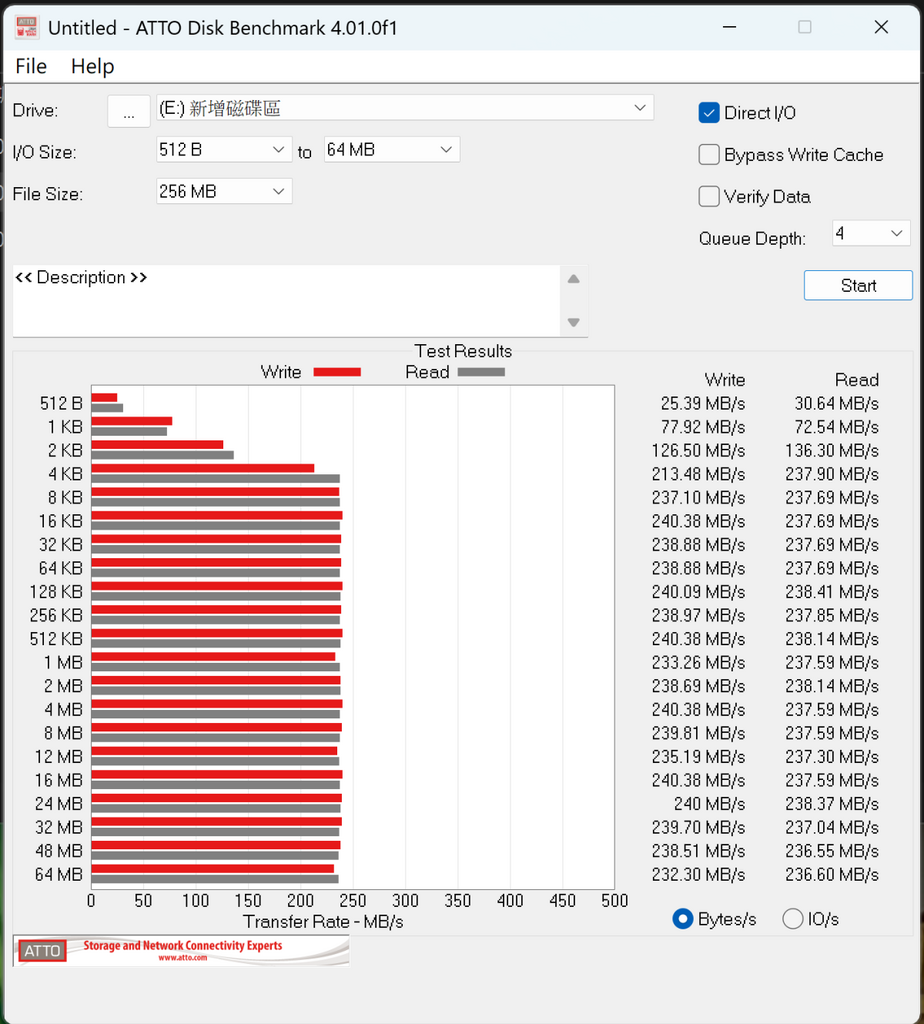Open the Queue Depth dropdown
The image size is (924, 1024).
[x=870, y=233]
